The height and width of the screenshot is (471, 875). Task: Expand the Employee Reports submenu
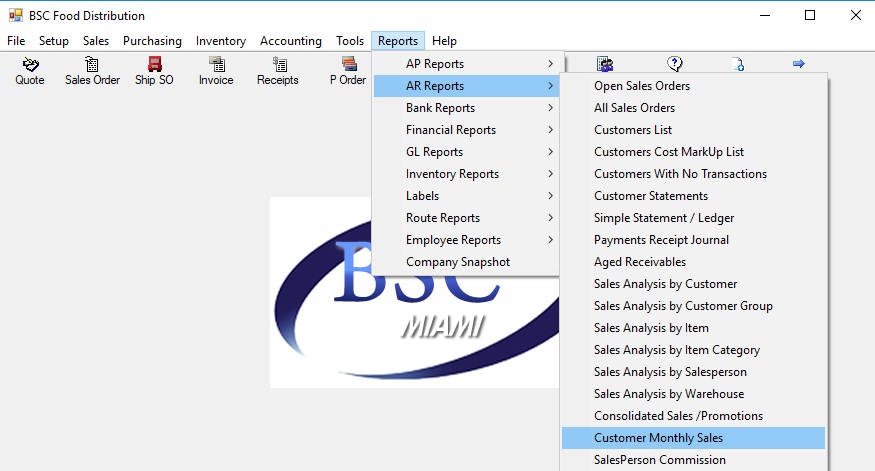click(x=466, y=240)
